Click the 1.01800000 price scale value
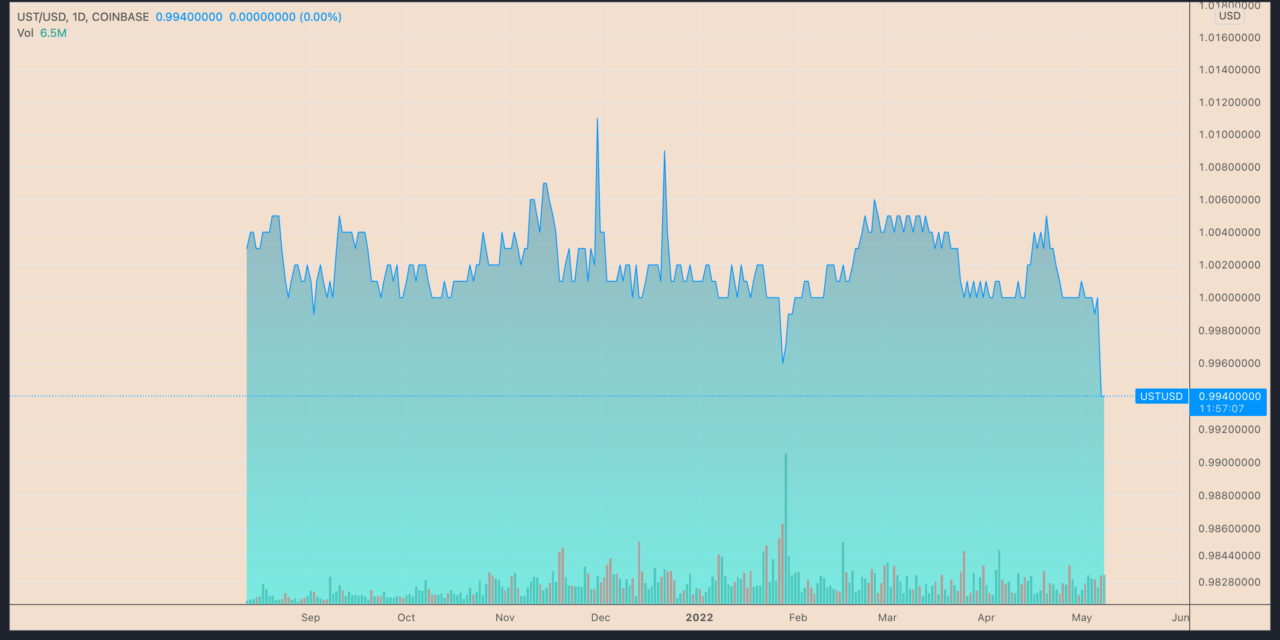This screenshot has height=640, width=1280. [x=1229, y=4]
